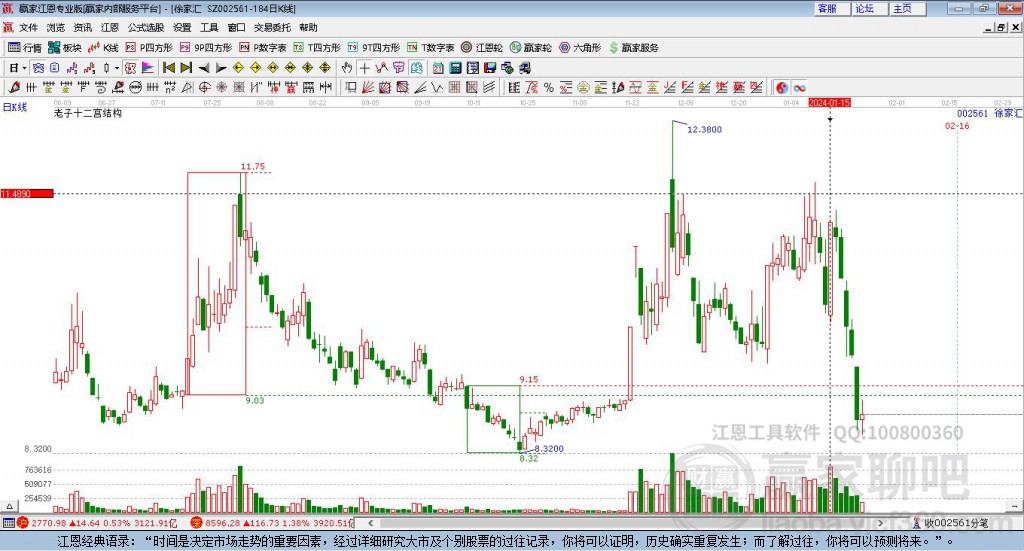Open the 公式选股 menu
This screenshot has height=551, width=1024.
click(144, 28)
